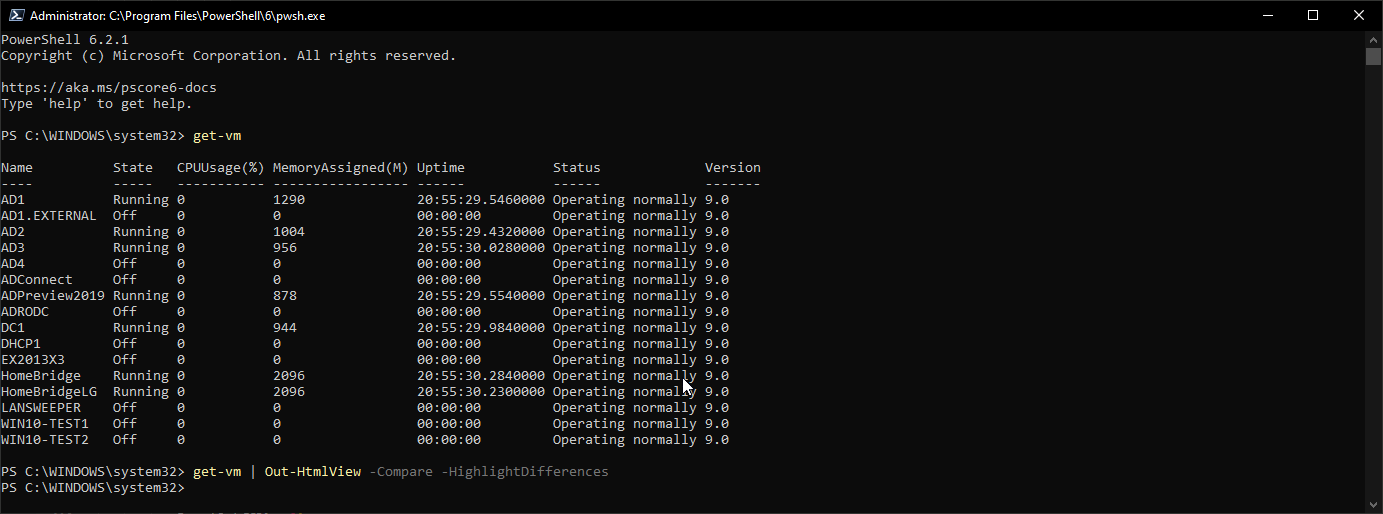Click the scrollbar up arrow
Screen dimensions: 1383x514
point(1373,38)
